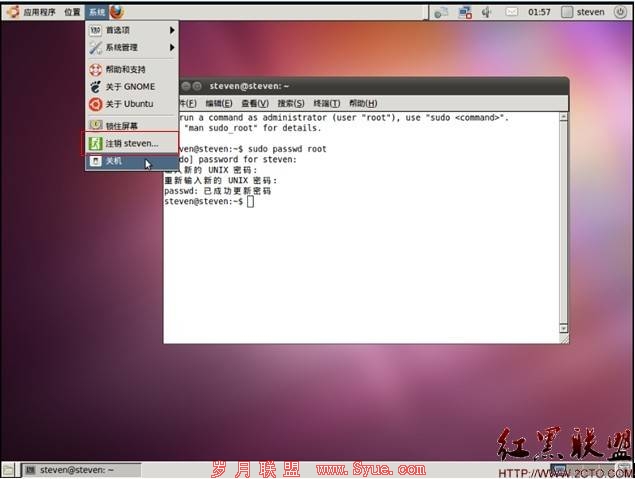Click 'sudo passwd root' command text
This screenshot has height=479, width=635.
(287, 149)
